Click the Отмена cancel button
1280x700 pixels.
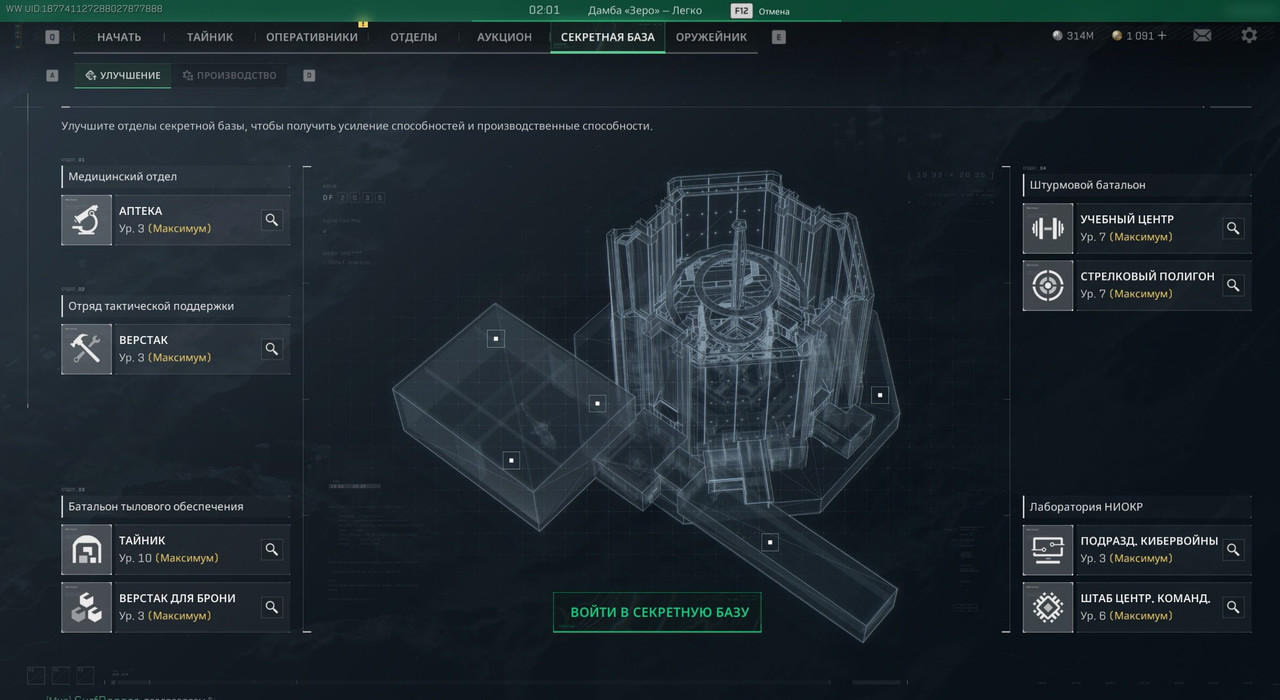(774, 12)
